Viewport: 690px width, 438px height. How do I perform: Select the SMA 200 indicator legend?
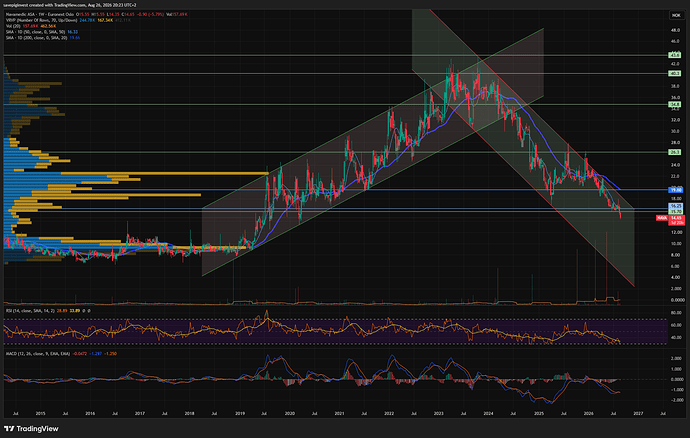(x=43, y=38)
